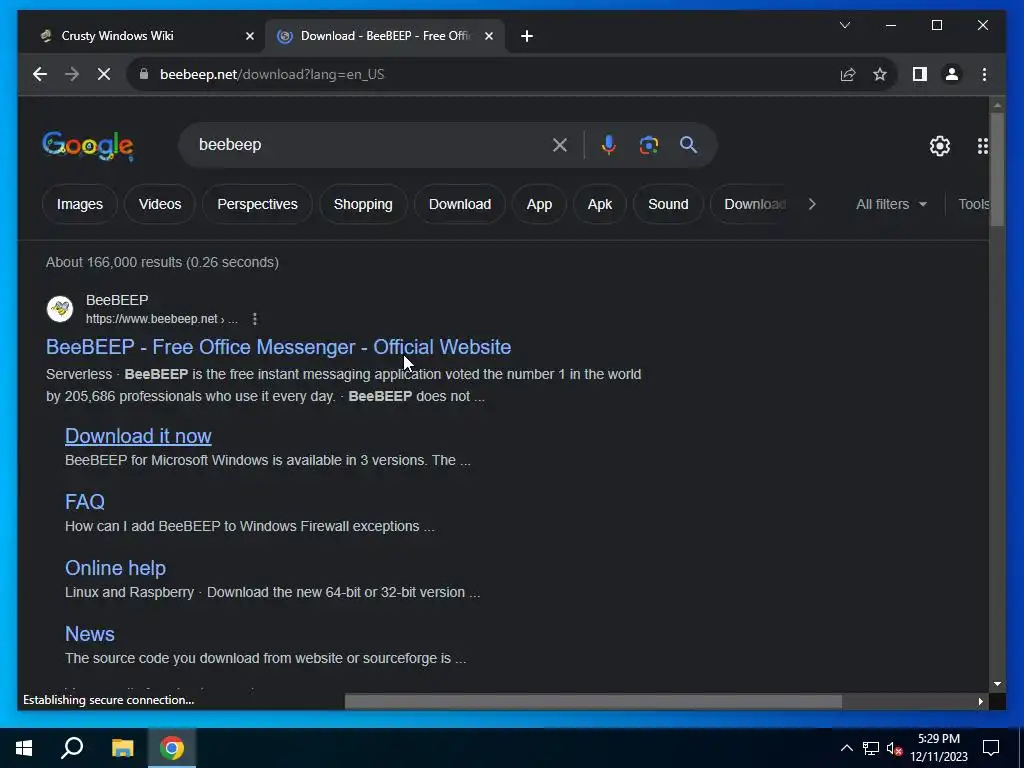Open the network status tray icon

pyautogui.click(x=871, y=748)
